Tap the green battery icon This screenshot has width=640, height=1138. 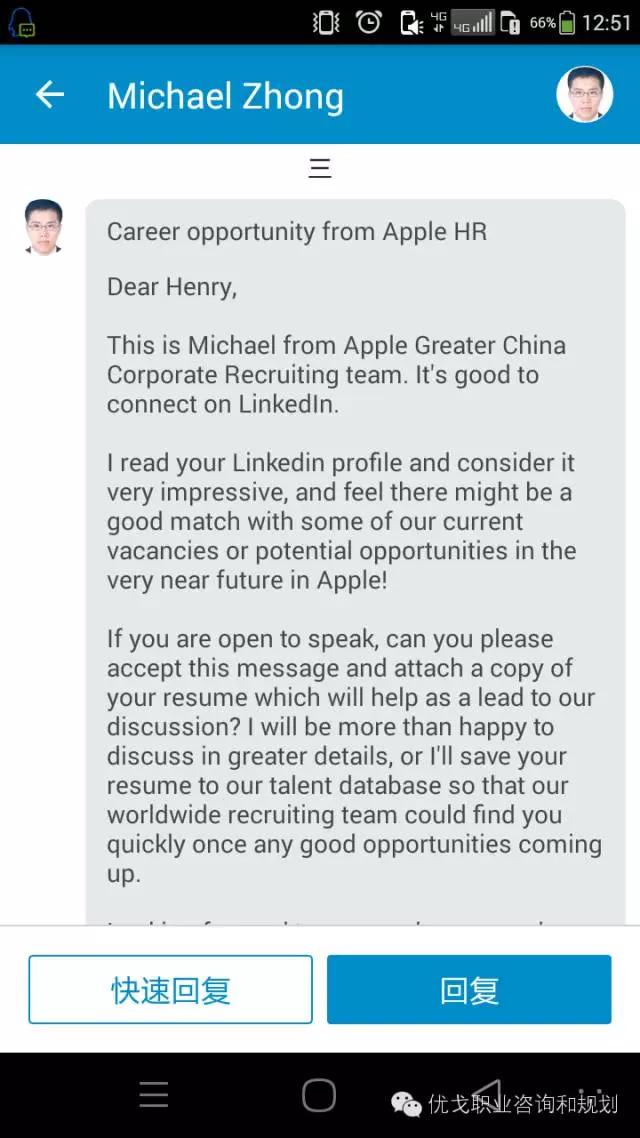(567, 22)
